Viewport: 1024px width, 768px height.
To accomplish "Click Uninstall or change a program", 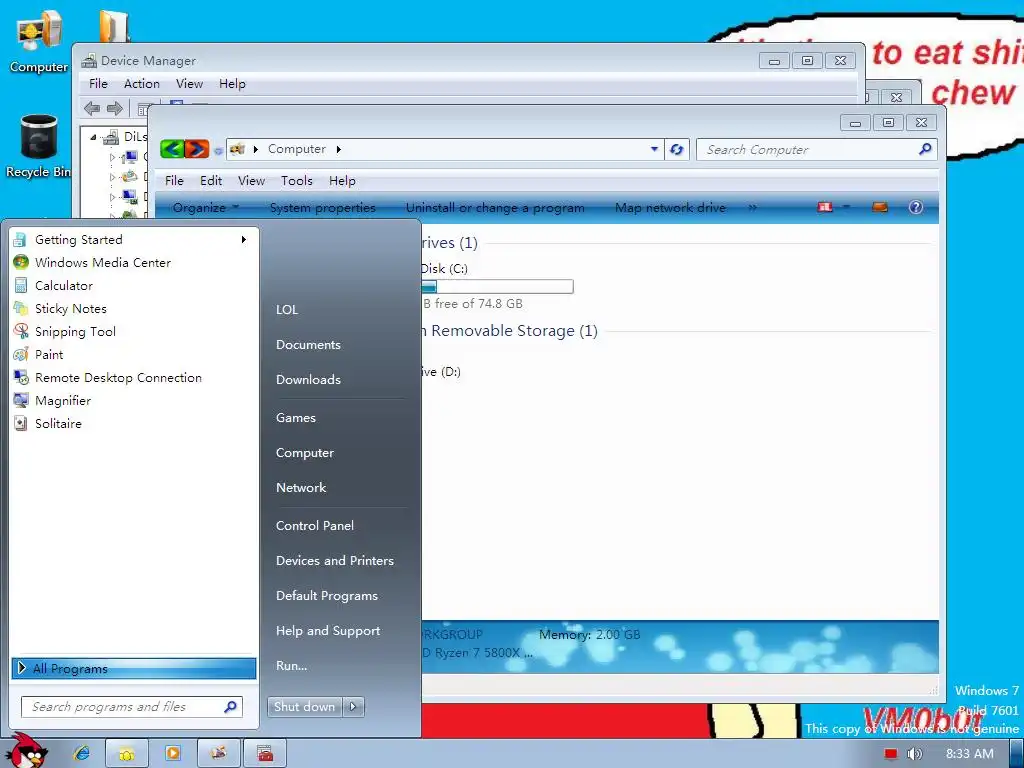I will click(x=495, y=208).
